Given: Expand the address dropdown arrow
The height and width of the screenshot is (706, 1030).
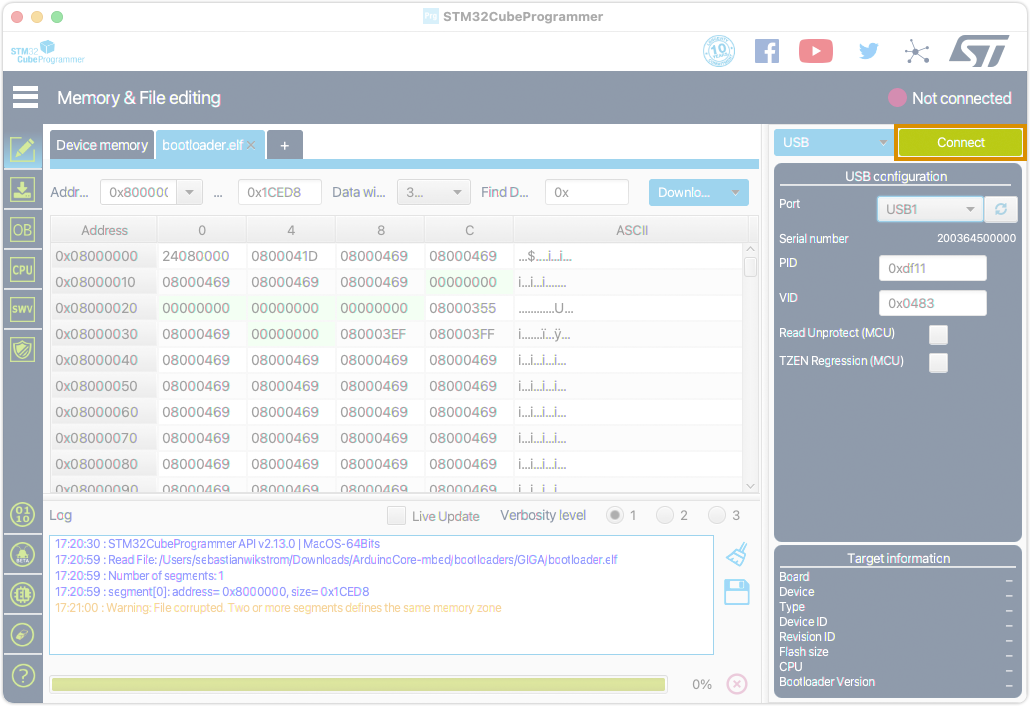Looking at the screenshot, I should click(189, 192).
